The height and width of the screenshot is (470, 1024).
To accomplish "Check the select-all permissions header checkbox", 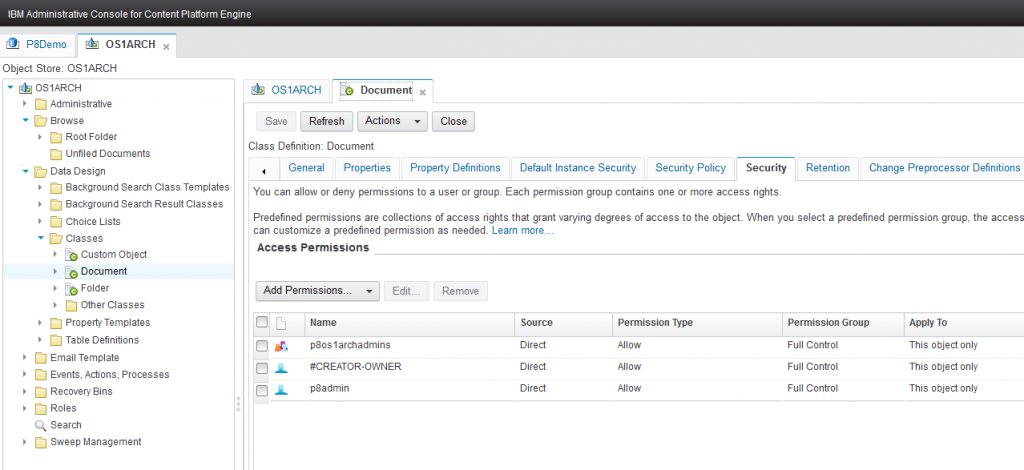I will 262,322.
